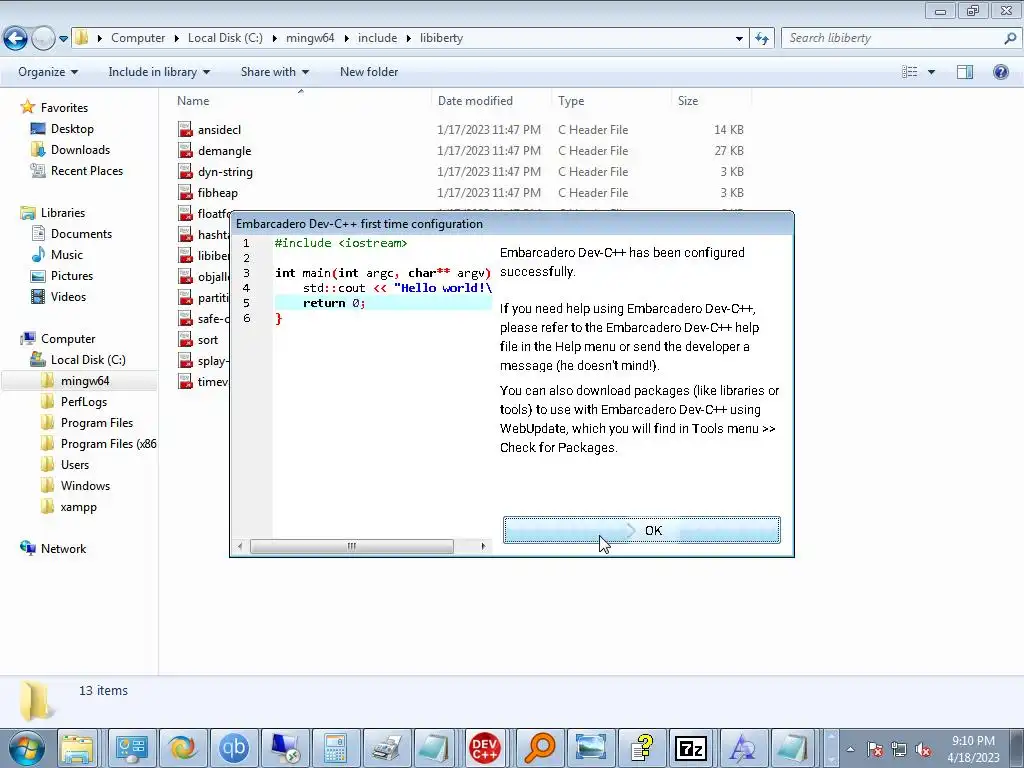This screenshot has height=768, width=1024.
Task: Click Computer in the address breadcrumb
Action: click(x=138, y=38)
